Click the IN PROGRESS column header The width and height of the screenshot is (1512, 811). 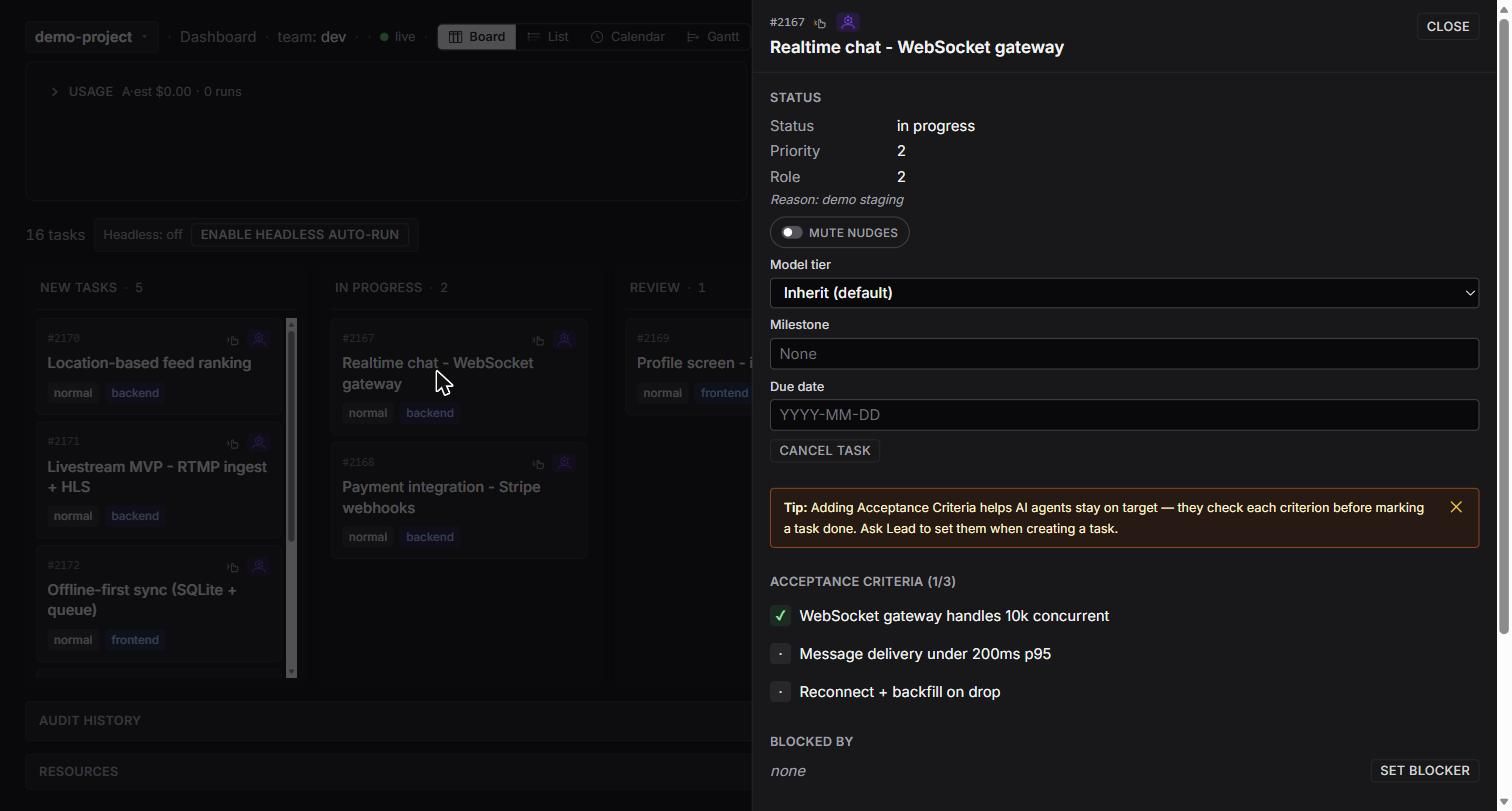(x=391, y=288)
